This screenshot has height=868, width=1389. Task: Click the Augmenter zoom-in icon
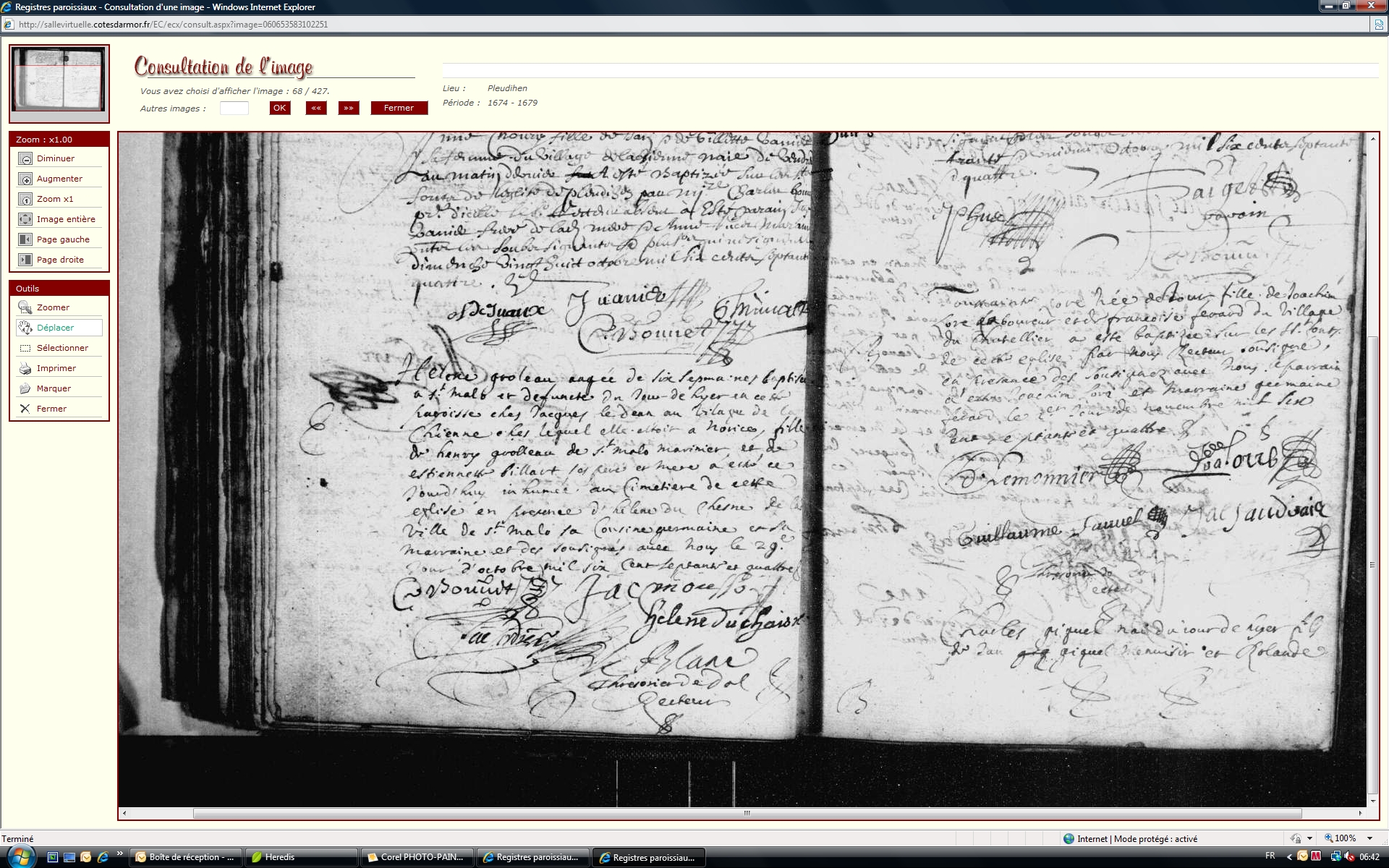coord(25,179)
